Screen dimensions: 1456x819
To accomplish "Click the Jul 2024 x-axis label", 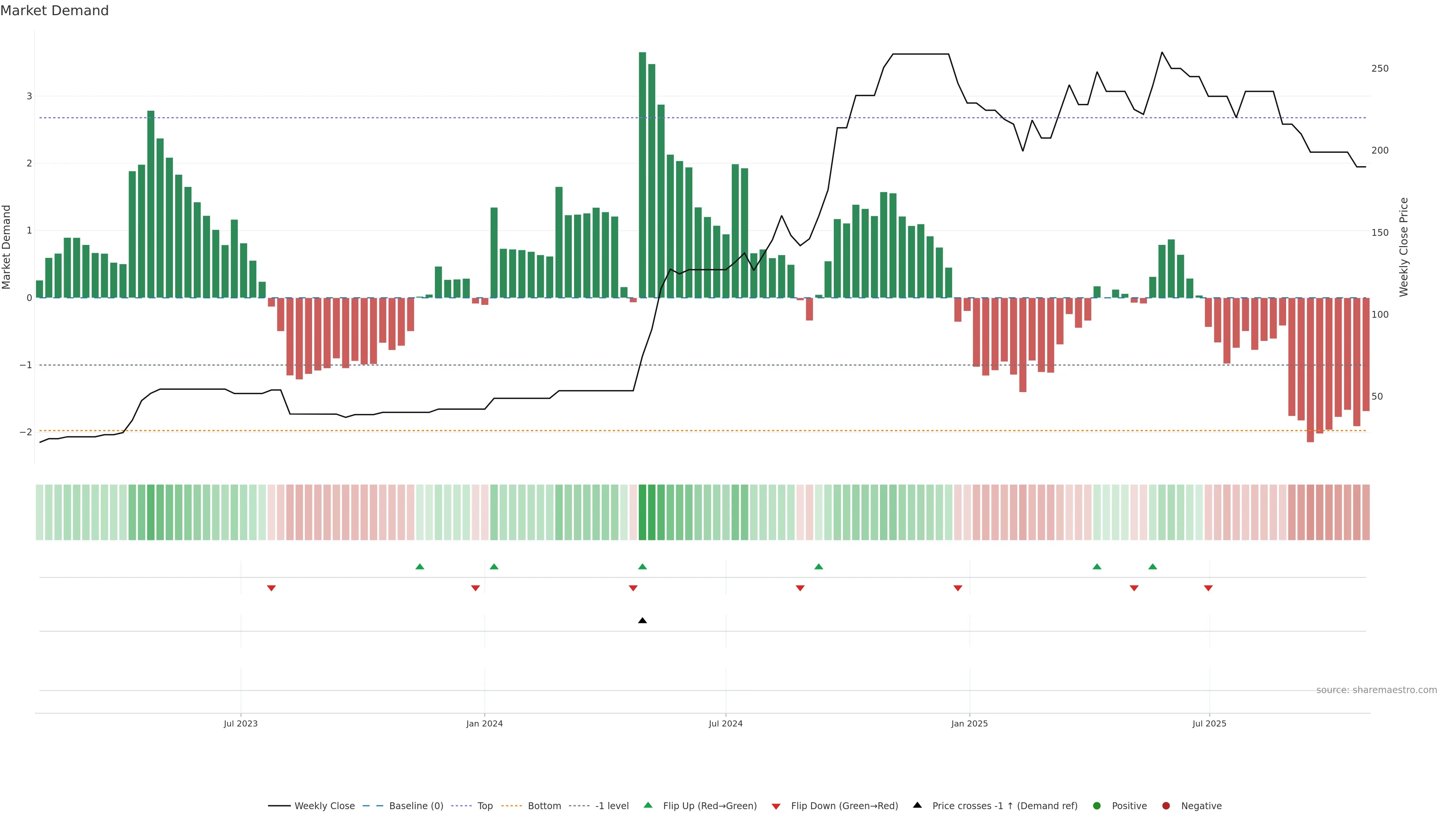I will [x=726, y=723].
